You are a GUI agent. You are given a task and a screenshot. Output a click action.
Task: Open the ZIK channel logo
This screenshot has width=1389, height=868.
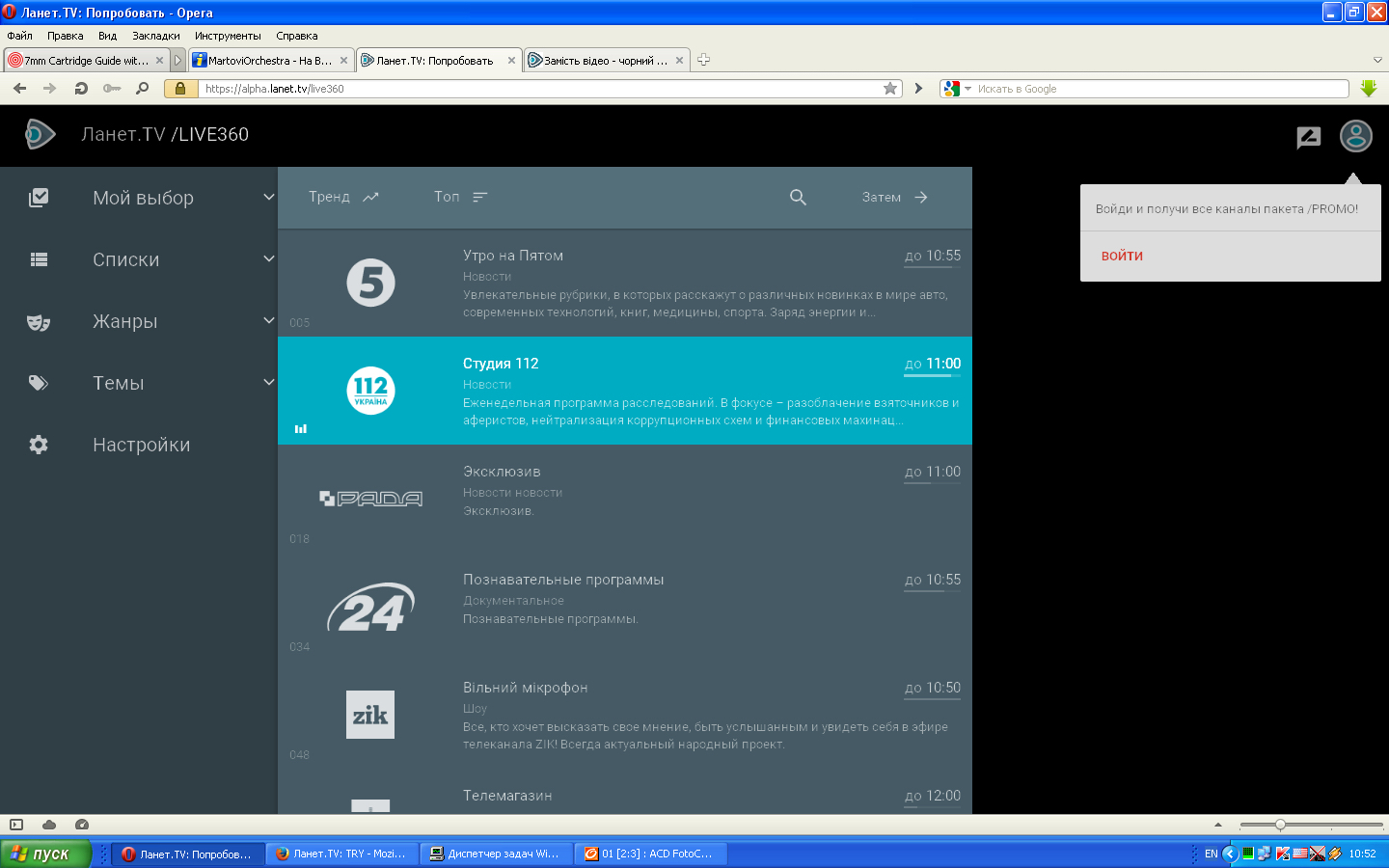(370, 715)
